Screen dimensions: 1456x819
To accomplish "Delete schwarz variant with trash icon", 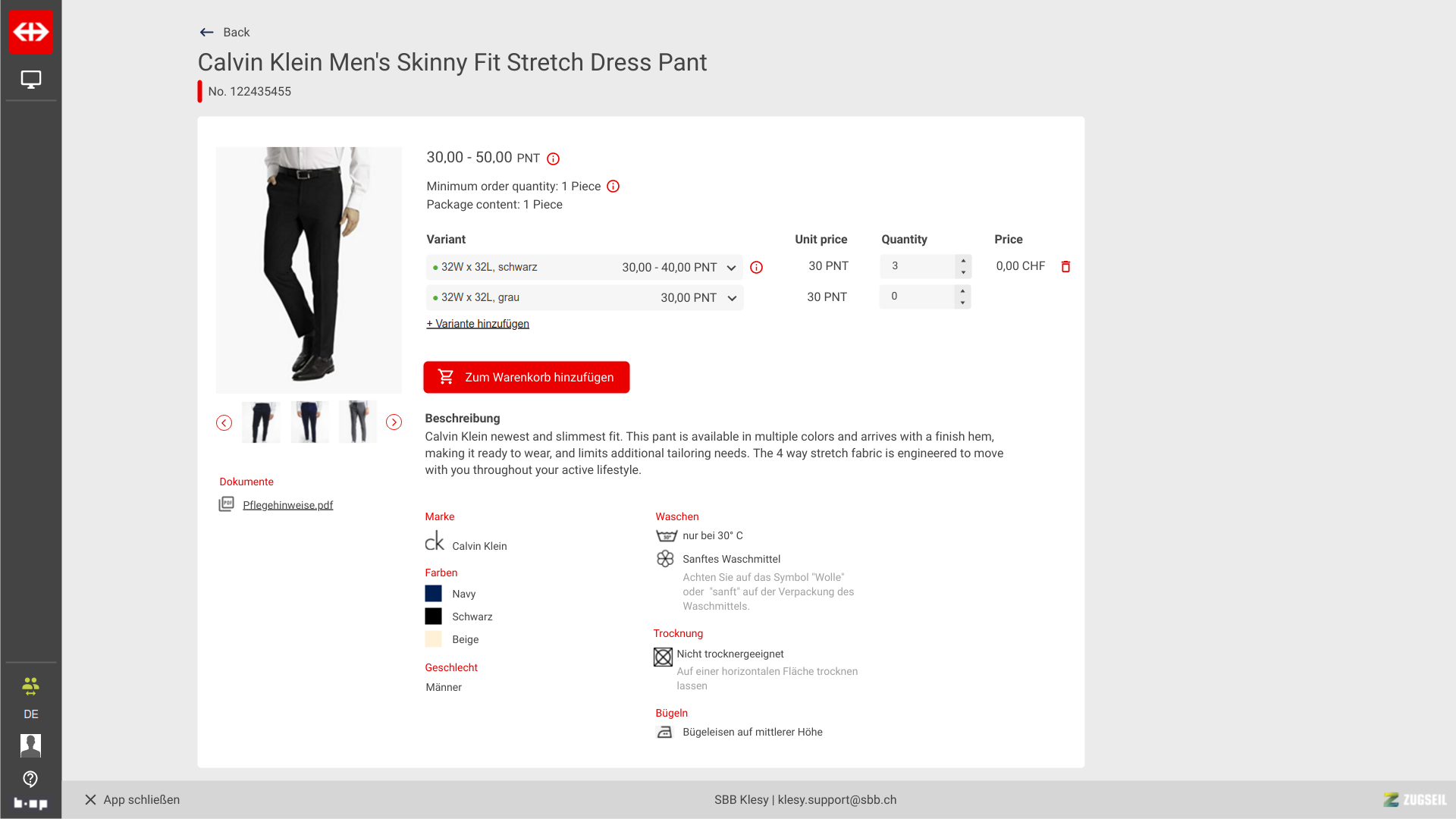I will (x=1065, y=267).
